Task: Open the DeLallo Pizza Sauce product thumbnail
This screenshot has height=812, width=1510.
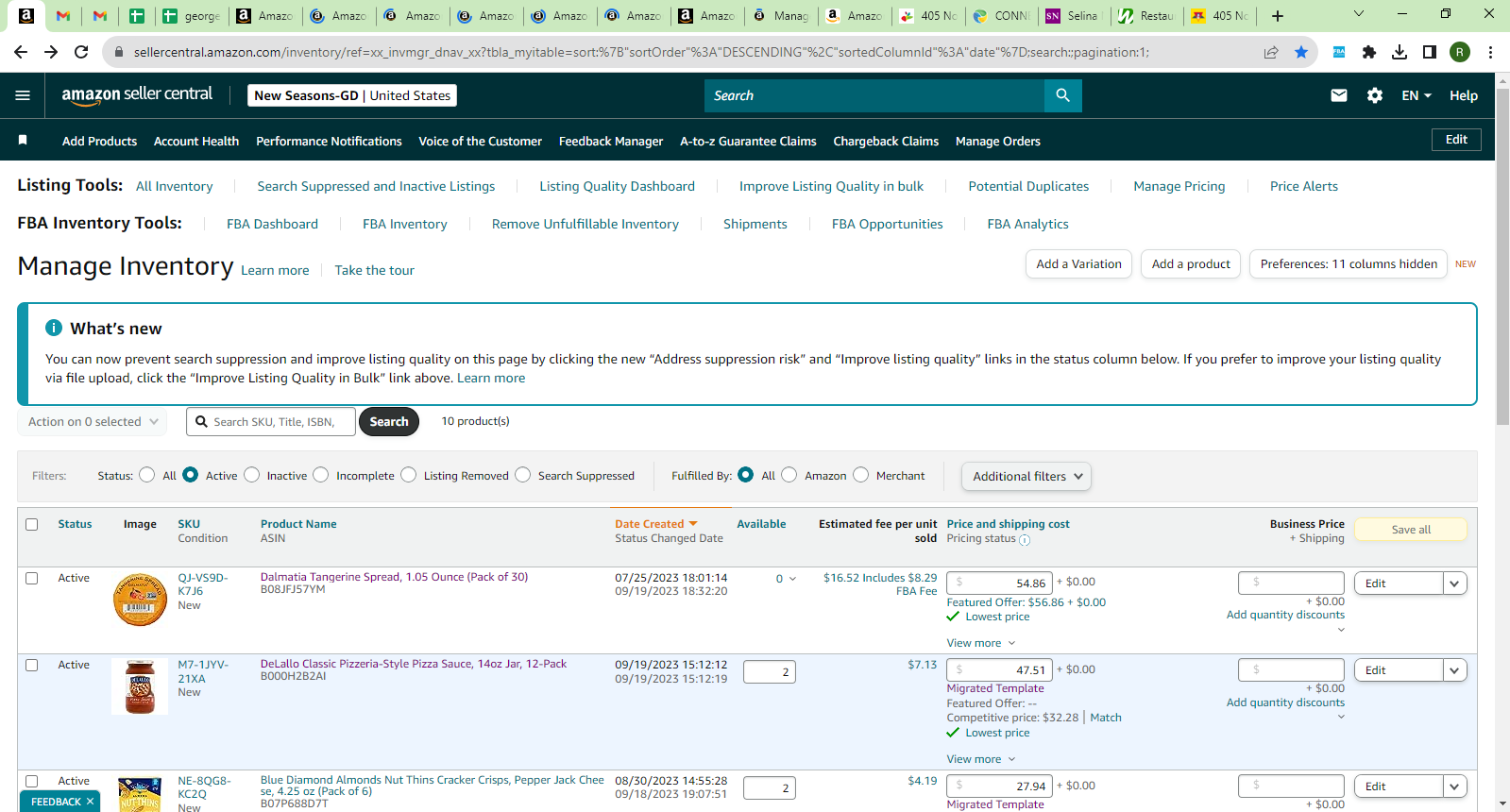Action: point(140,686)
